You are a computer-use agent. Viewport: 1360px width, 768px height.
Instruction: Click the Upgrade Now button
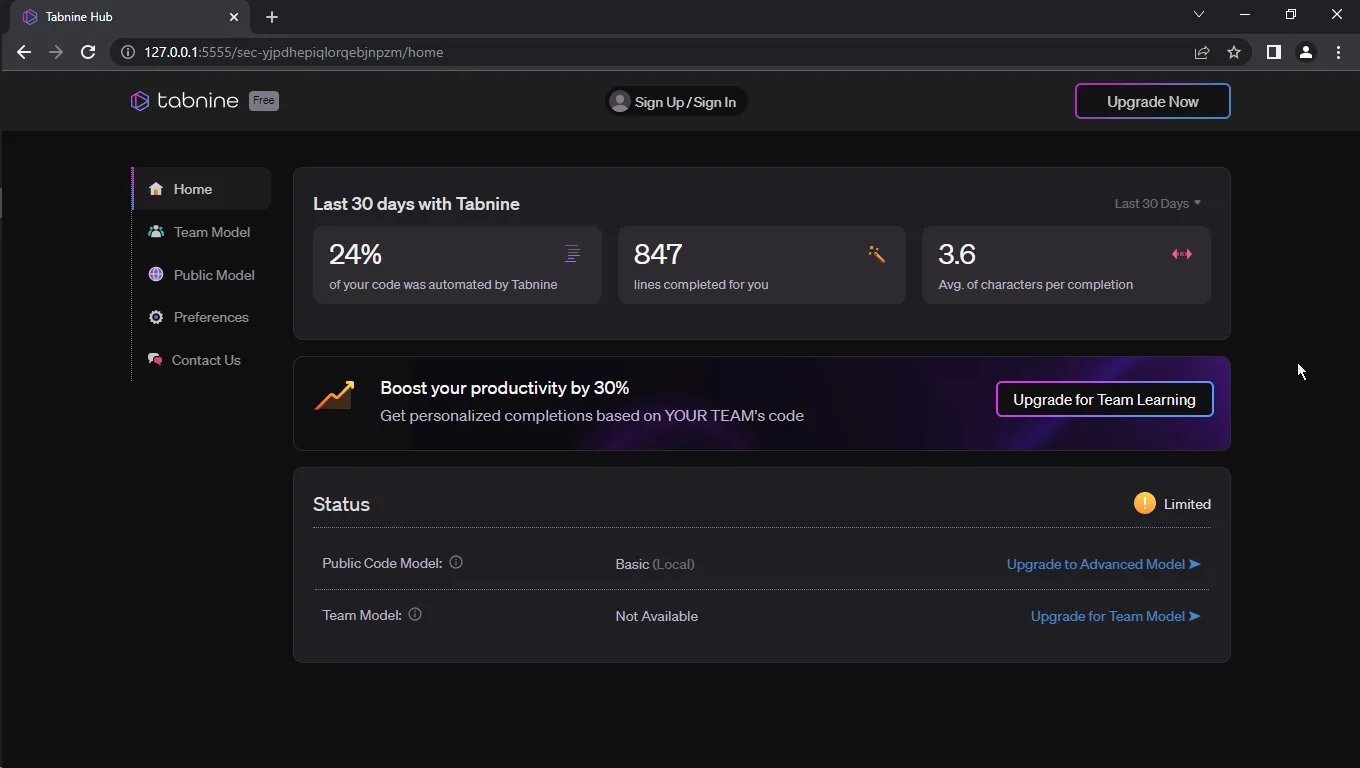1153,101
